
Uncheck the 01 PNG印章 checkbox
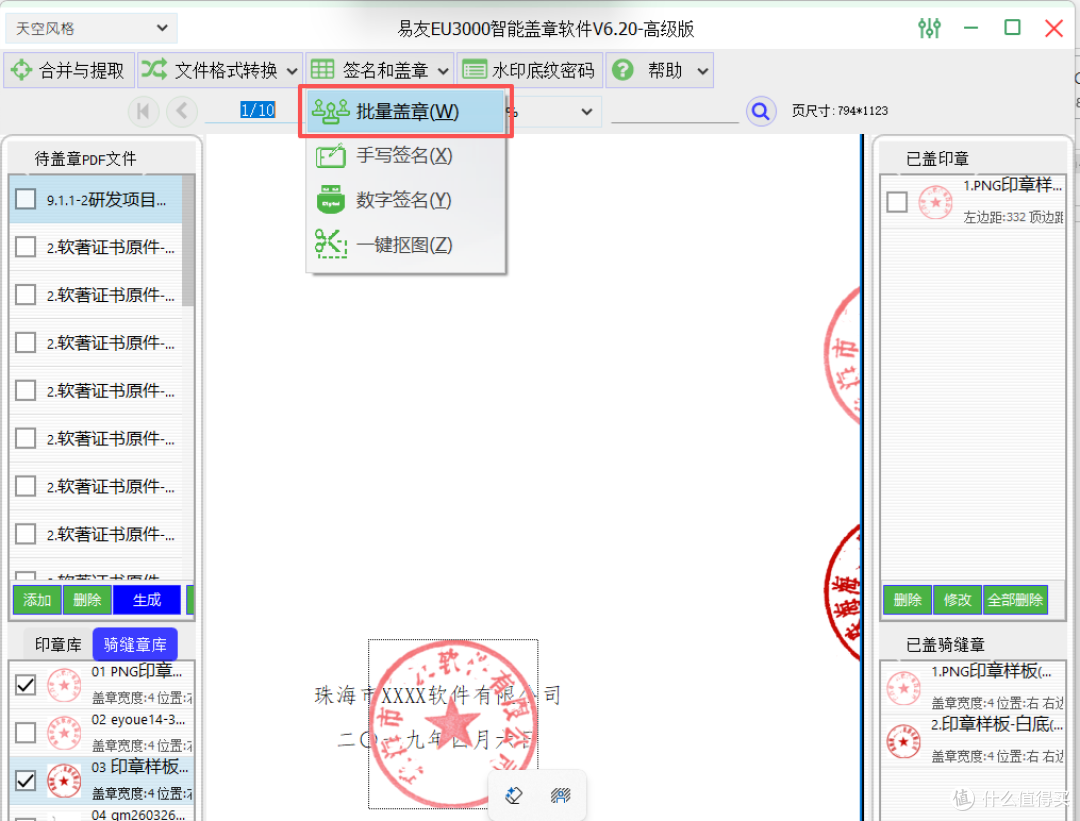click(x=25, y=685)
